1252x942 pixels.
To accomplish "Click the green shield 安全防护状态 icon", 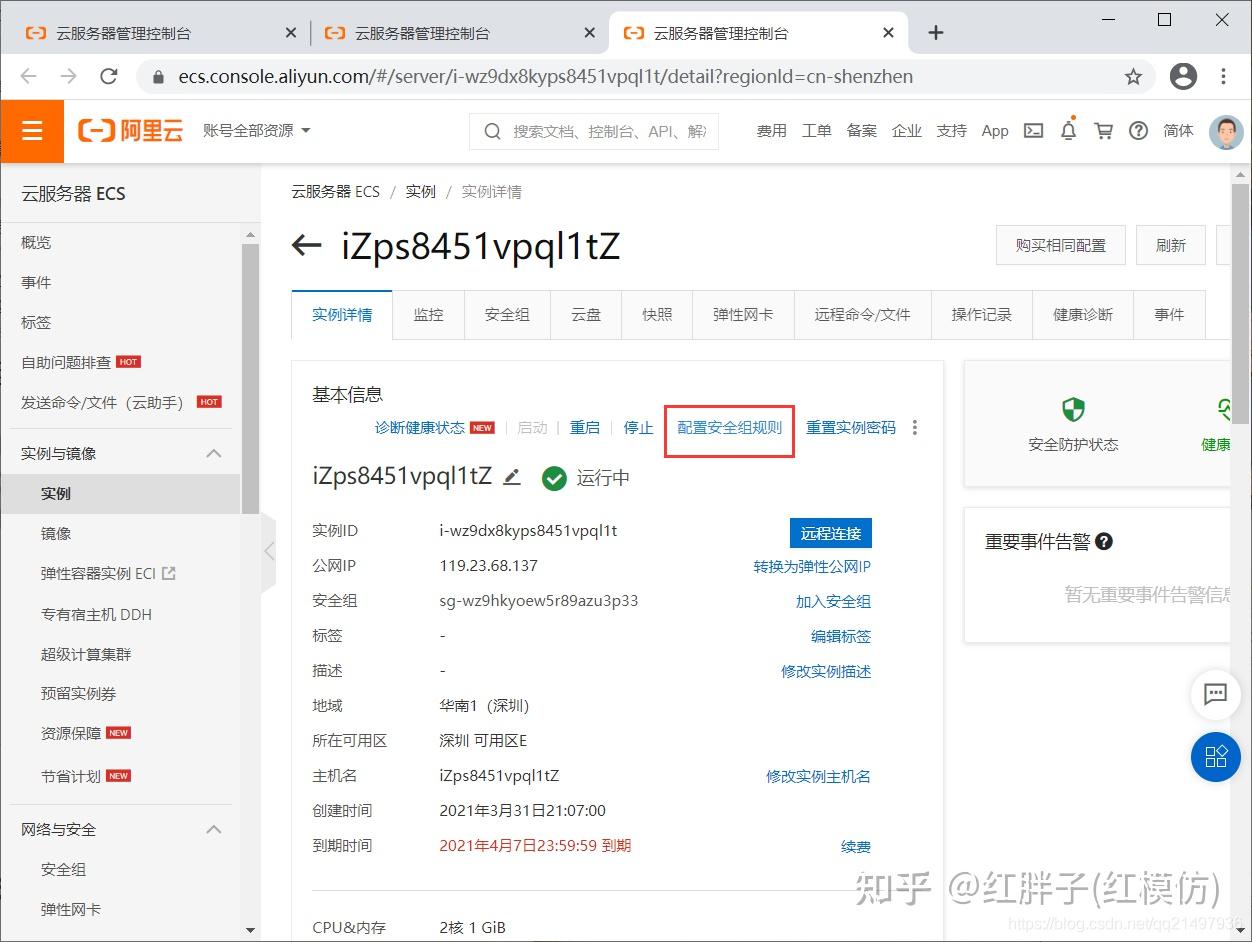I will tap(1073, 410).
